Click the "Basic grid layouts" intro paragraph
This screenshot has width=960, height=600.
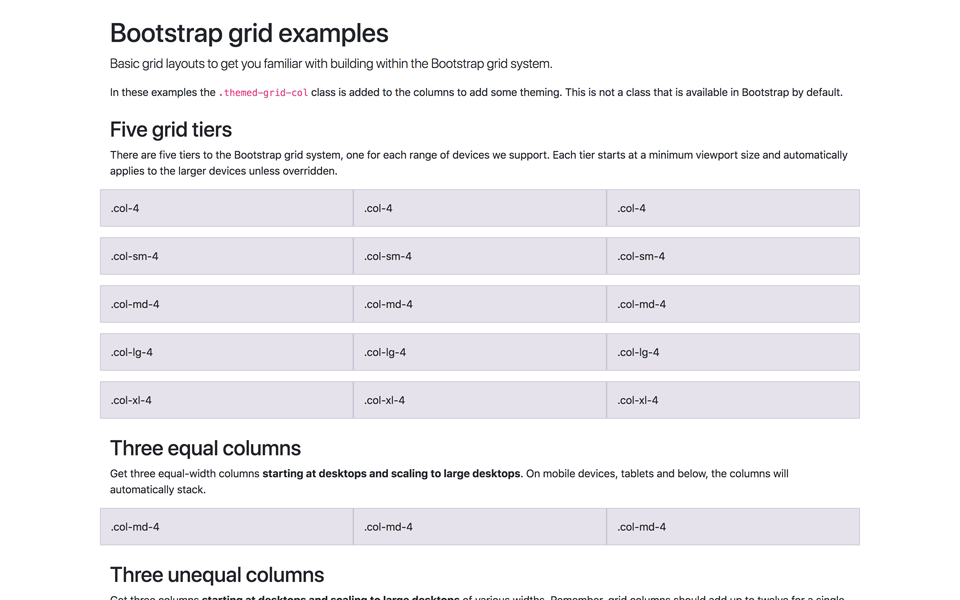pyautogui.click(x=331, y=64)
